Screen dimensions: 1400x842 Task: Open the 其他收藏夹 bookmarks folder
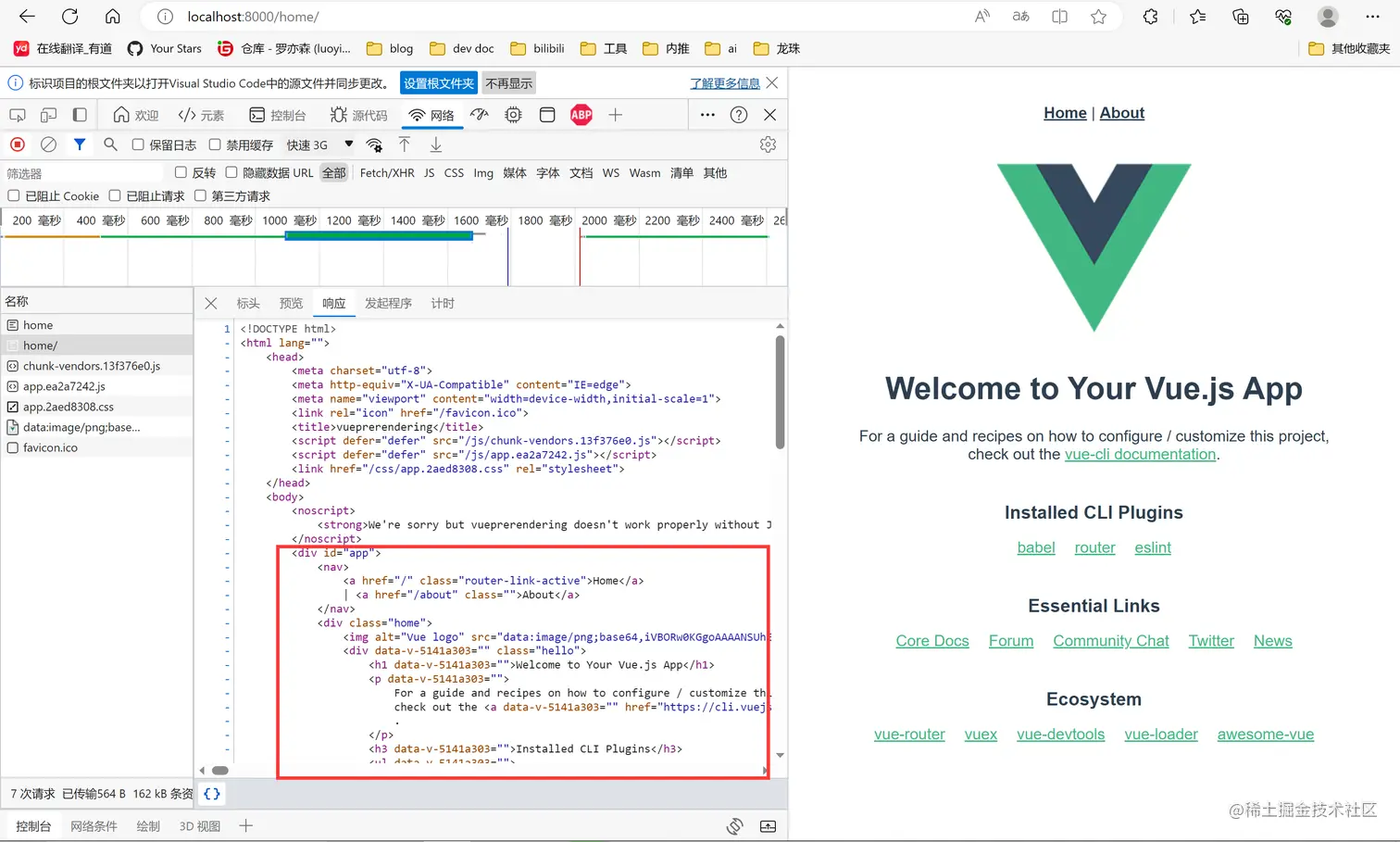[1349, 48]
